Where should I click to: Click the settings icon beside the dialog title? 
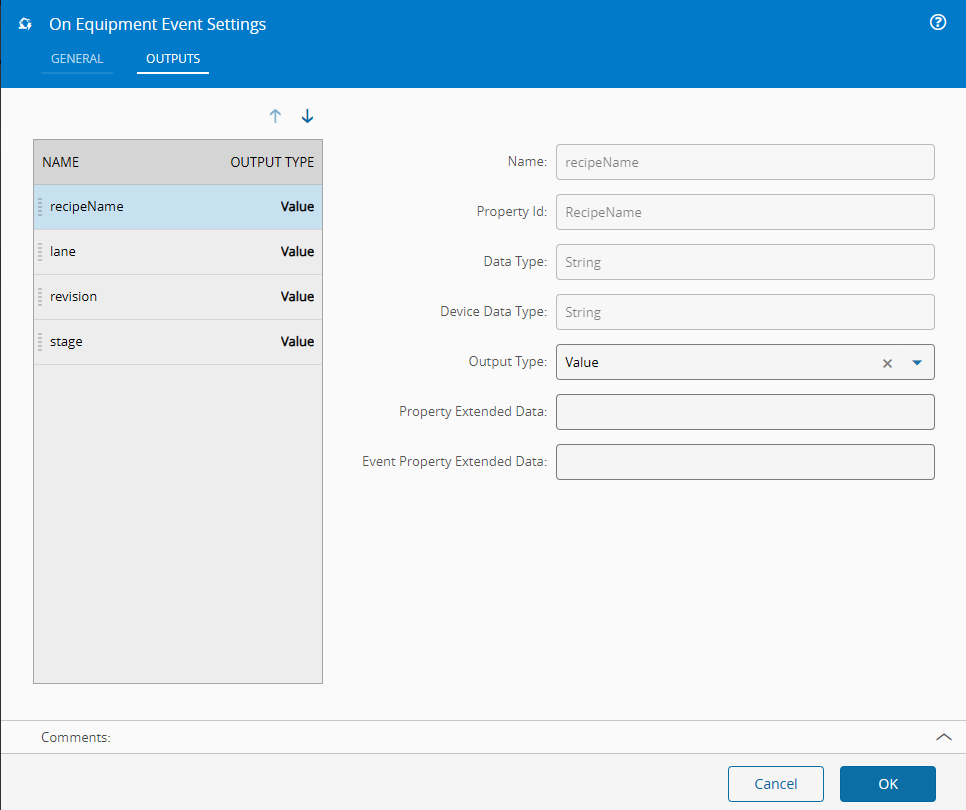pyautogui.click(x=26, y=24)
